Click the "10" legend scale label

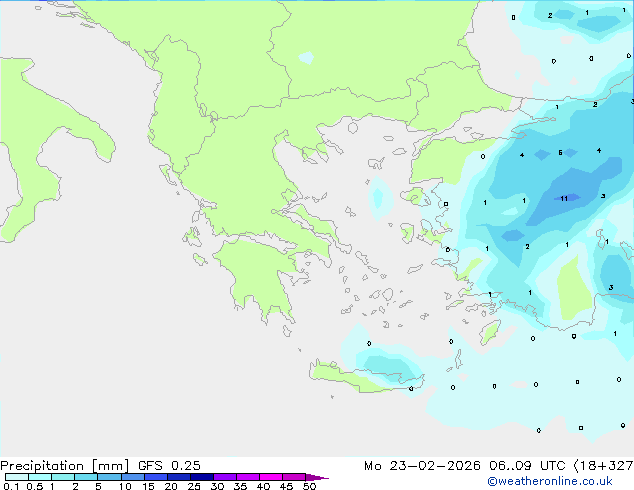(x=125, y=486)
